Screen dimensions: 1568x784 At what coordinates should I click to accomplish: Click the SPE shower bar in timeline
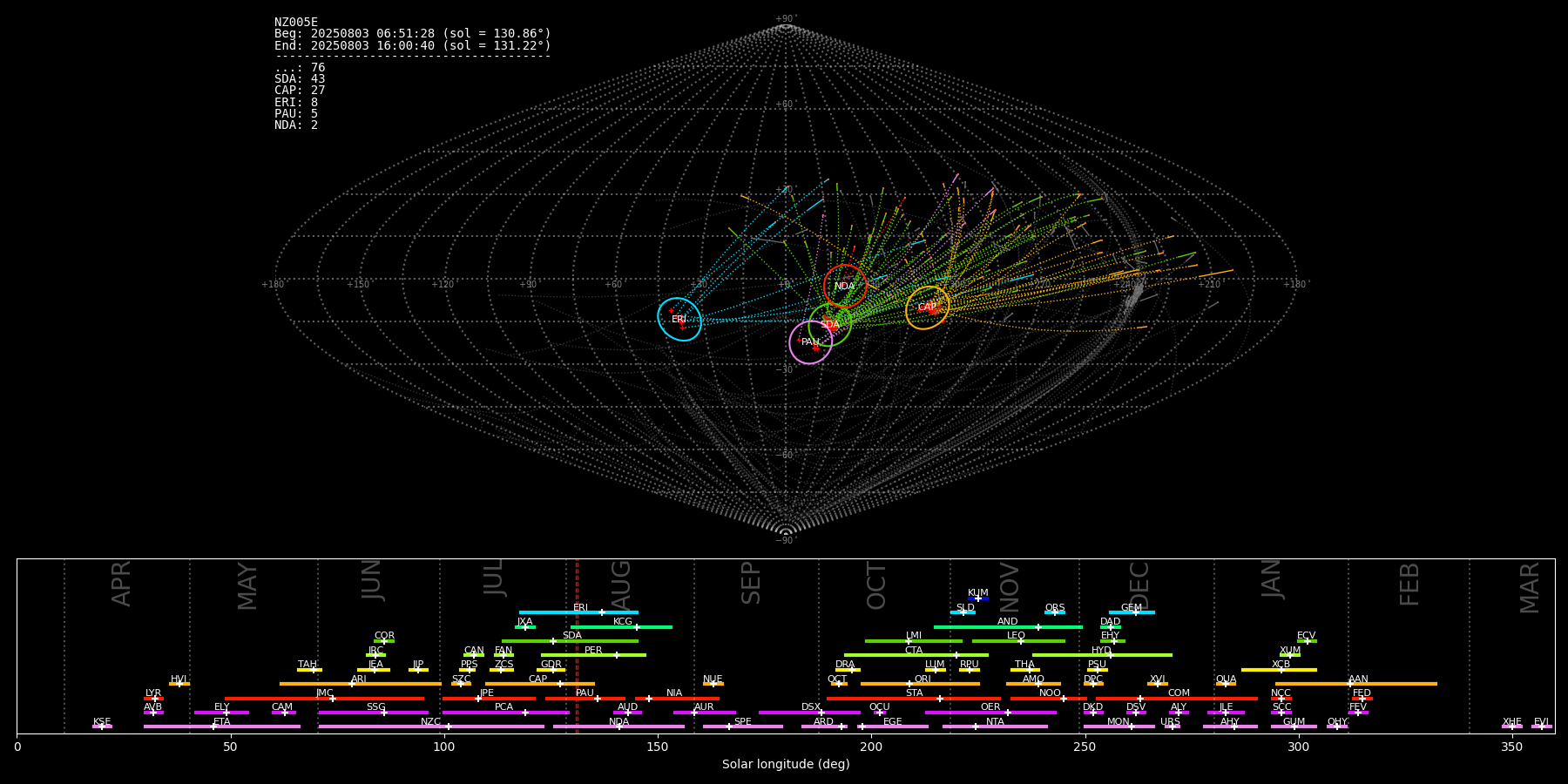(x=743, y=727)
